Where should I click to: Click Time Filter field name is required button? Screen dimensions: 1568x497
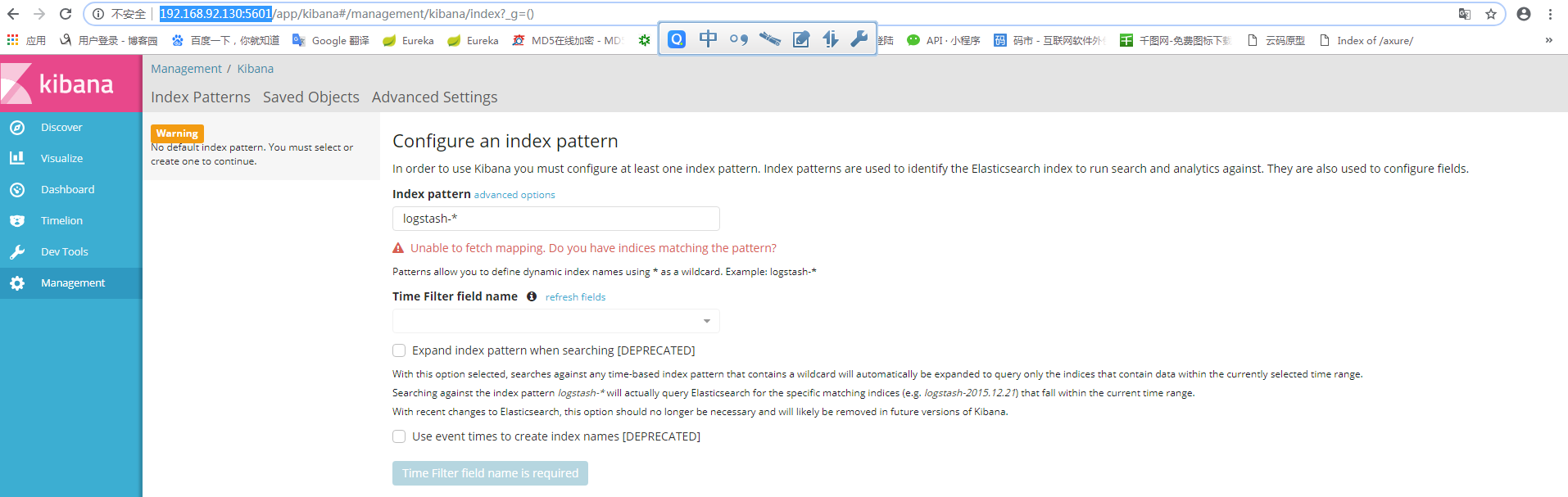(x=490, y=473)
